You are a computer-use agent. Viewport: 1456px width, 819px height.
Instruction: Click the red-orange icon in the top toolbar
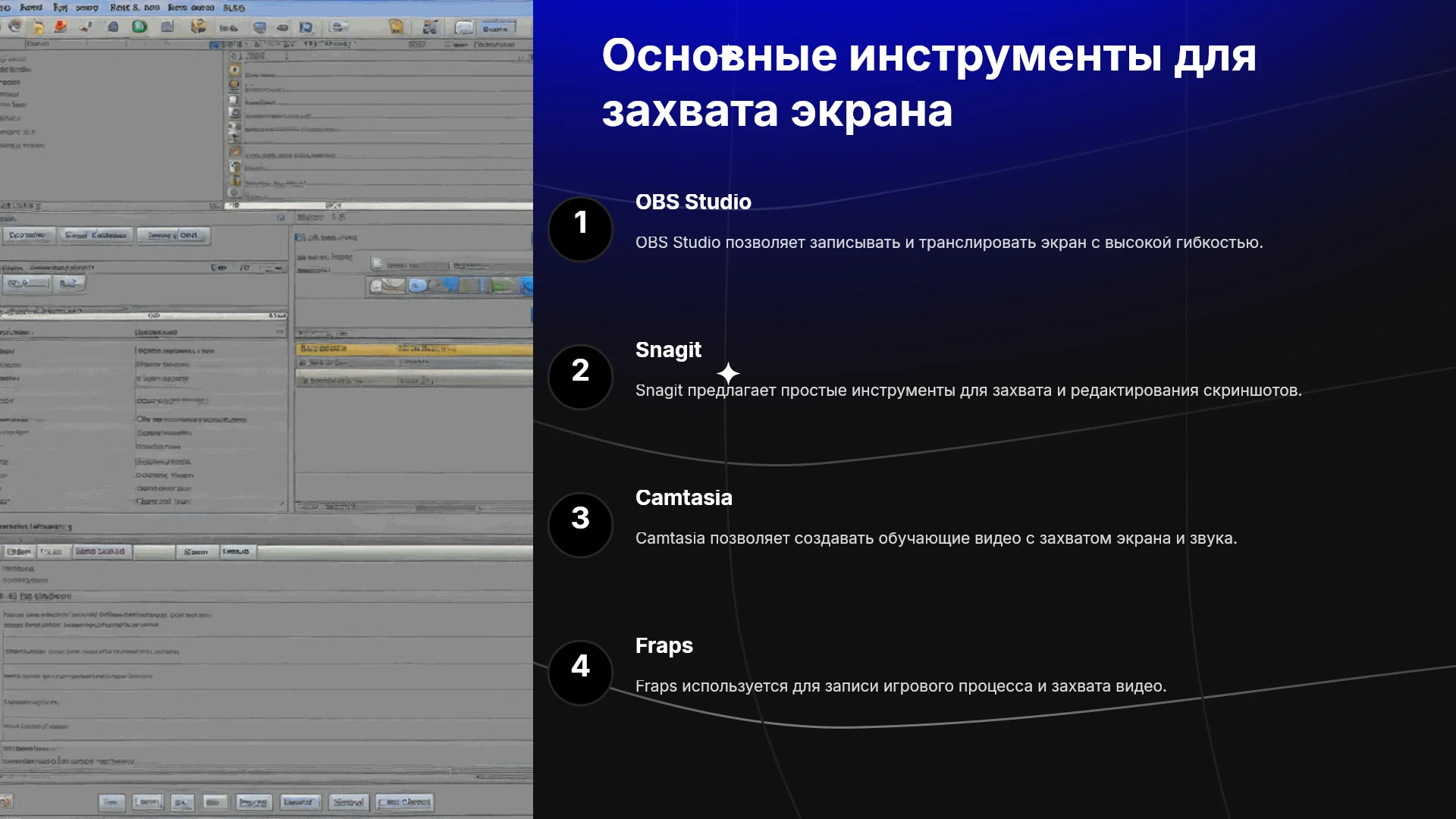(x=61, y=27)
